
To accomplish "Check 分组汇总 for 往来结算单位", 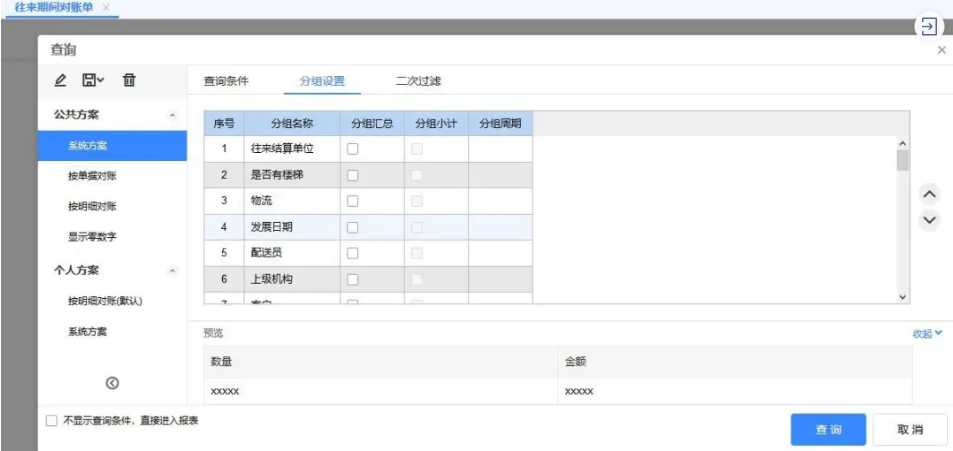I will [353, 149].
